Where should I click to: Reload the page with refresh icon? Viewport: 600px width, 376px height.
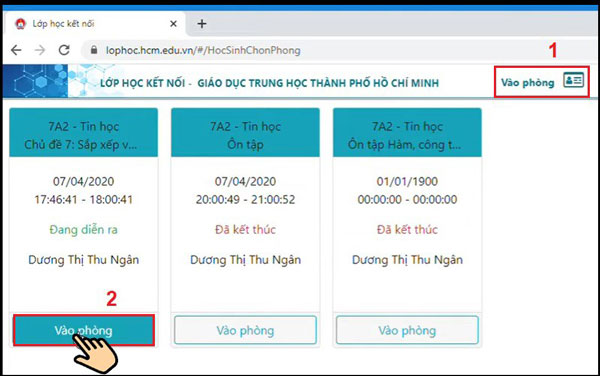pos(64,50)
